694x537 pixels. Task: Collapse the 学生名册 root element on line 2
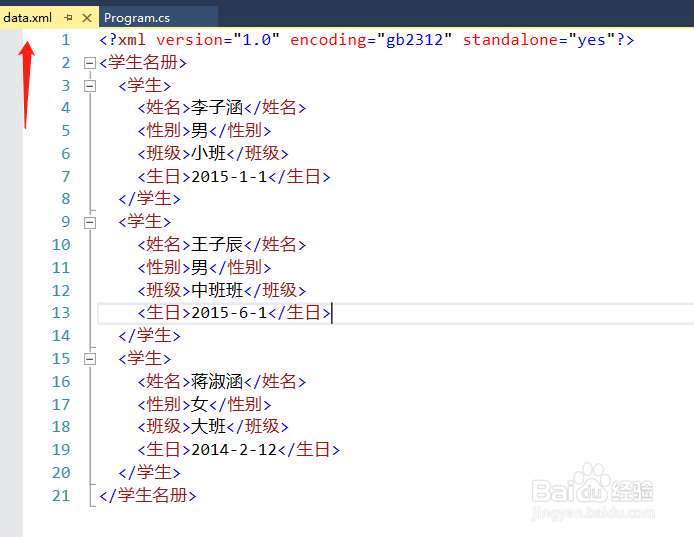pos(90,63)
